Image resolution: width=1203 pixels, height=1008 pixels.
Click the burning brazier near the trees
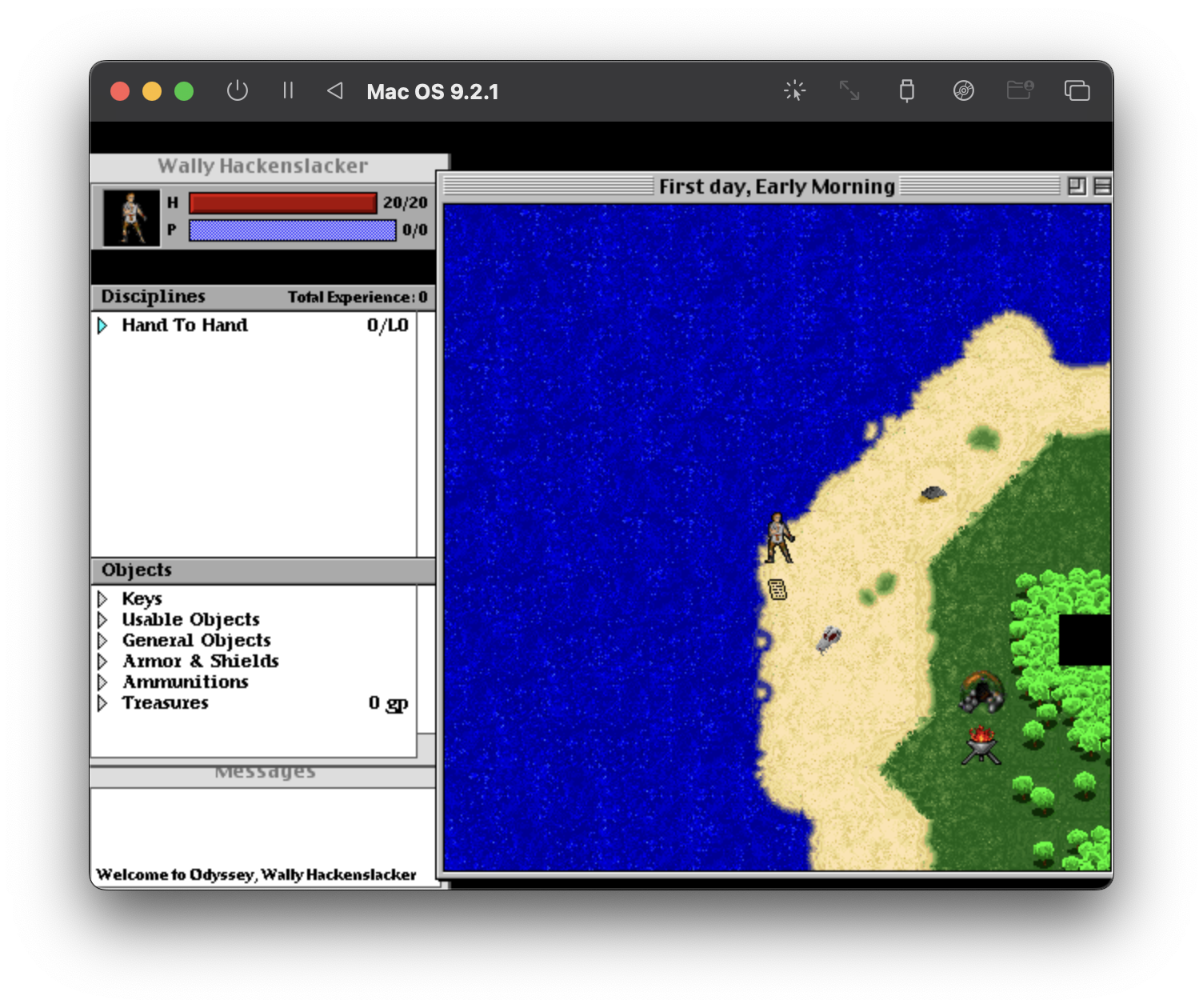(981, 745)
